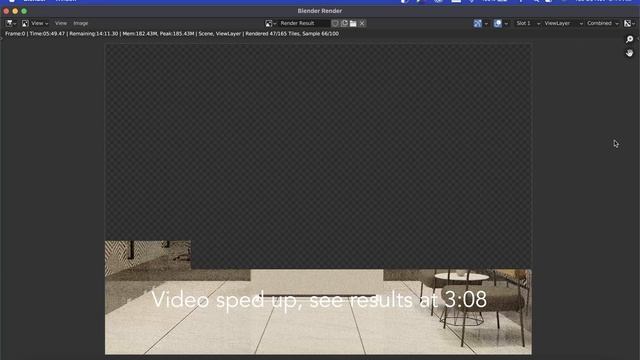
Task: Click the 'Mem:182.43M' status text
Action: pyautogui.click(x=140, y=34)
